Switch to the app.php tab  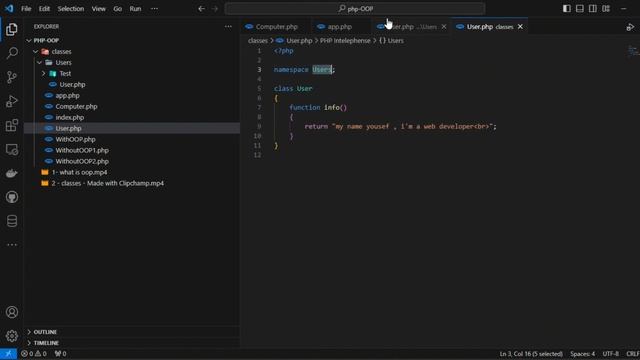coord(340,27)
